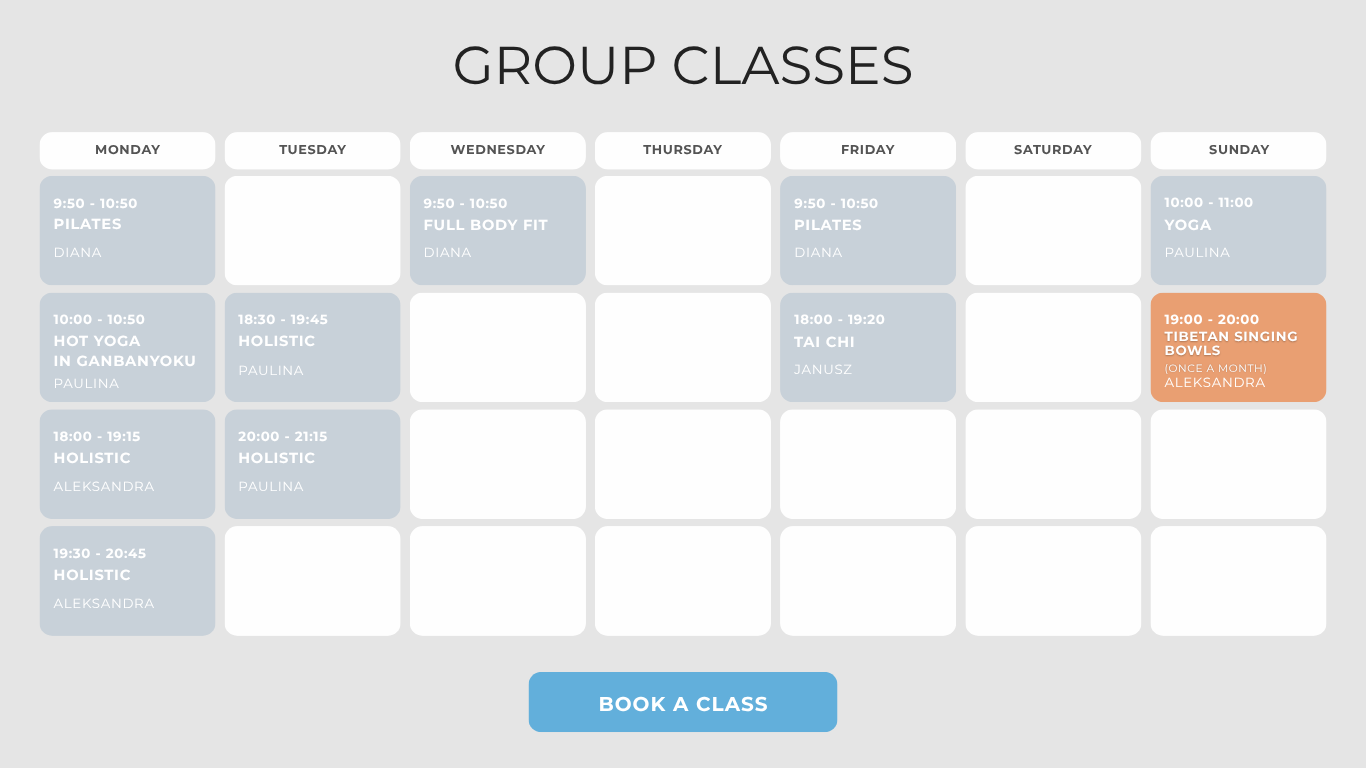Viewport: 1366px width, 768px height.
Task: Open orange Tibetan Singing Bowls class card
Action: point(1238,347)
